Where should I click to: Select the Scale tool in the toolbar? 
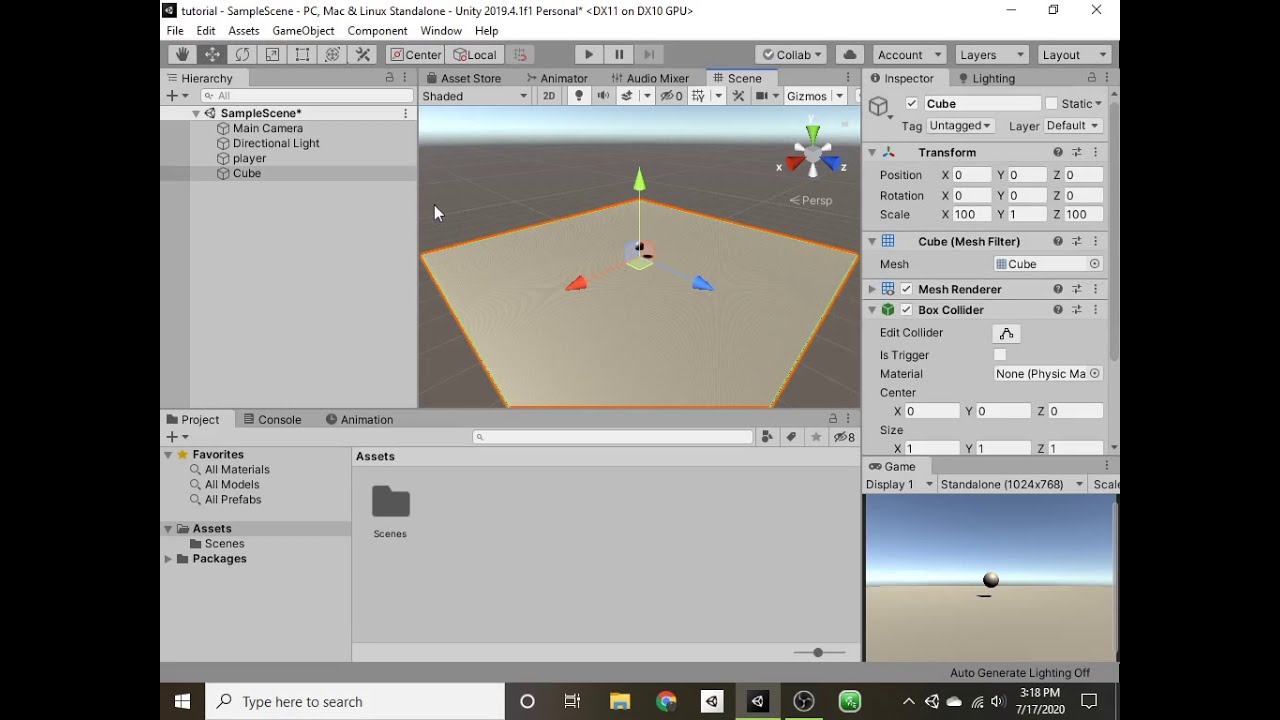pos(272,55)
